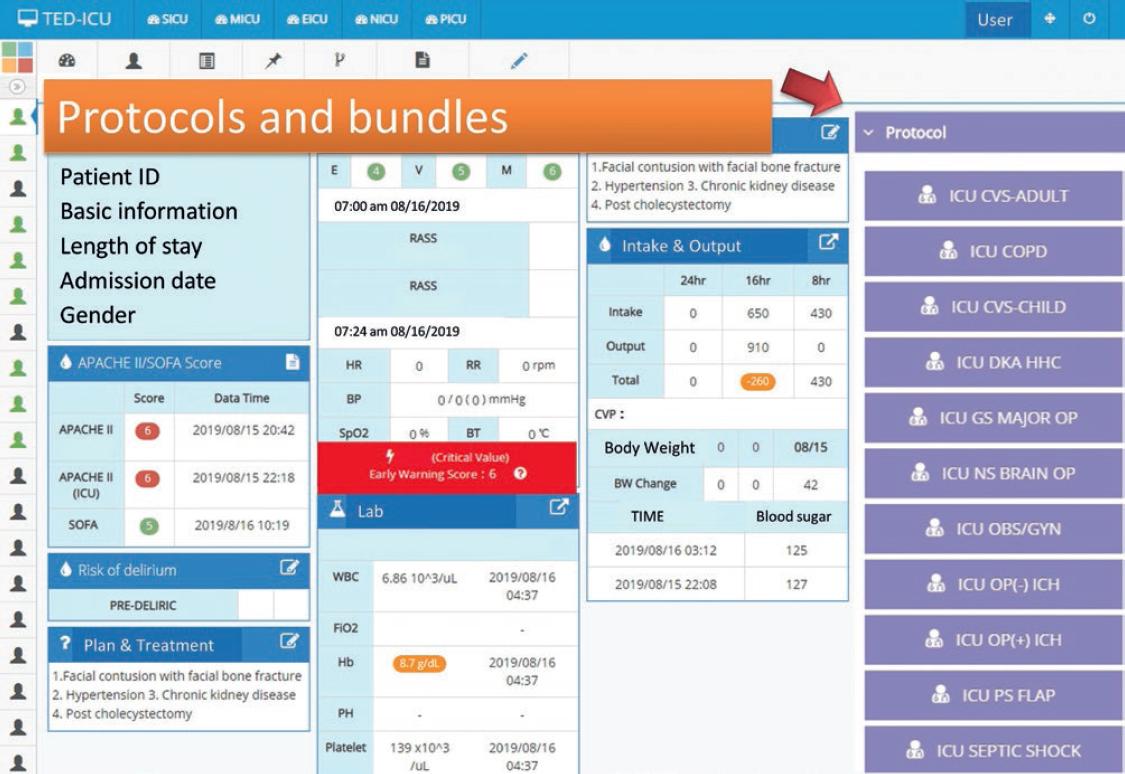The width and height of the screenshot is (1125, 774).
Task: Open the pencil edit tool in toolbar
Action: [518, 60]
